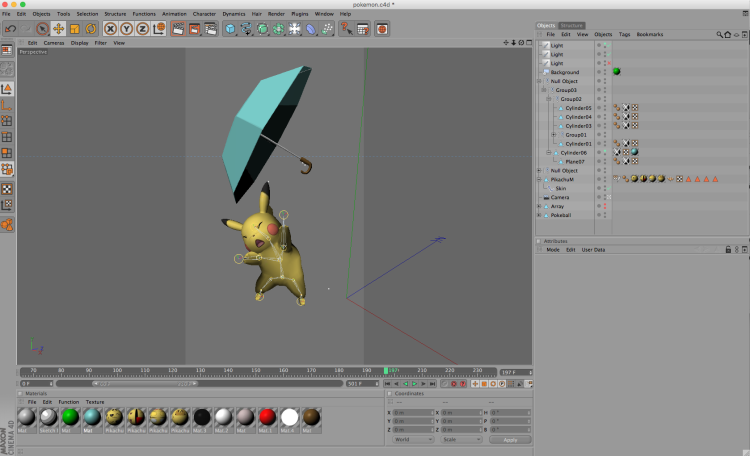Image resolution: width=750 pixels, height=456 pixels.
Task: Add a cube primitive object
Action: click(x=230, y=29)
